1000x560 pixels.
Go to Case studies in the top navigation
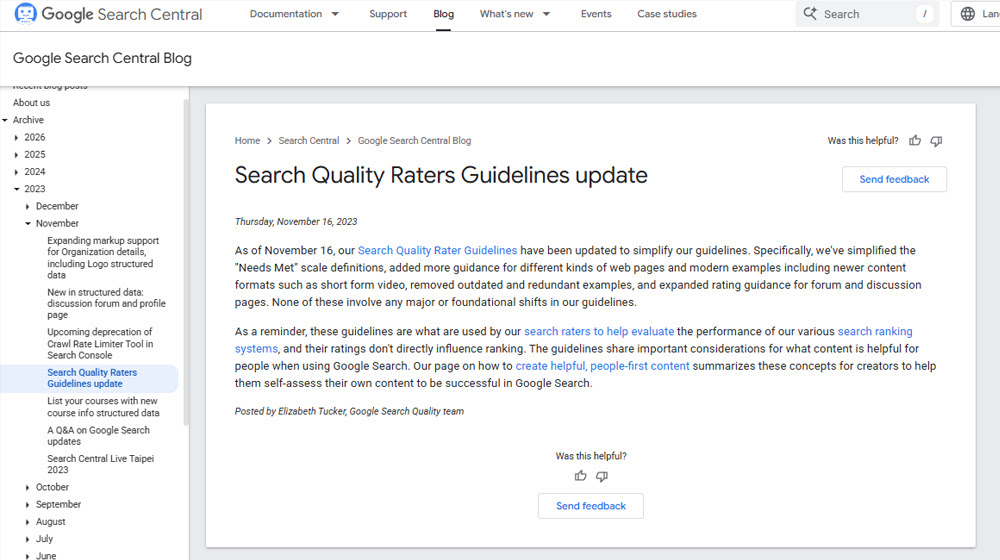point(667,14)
